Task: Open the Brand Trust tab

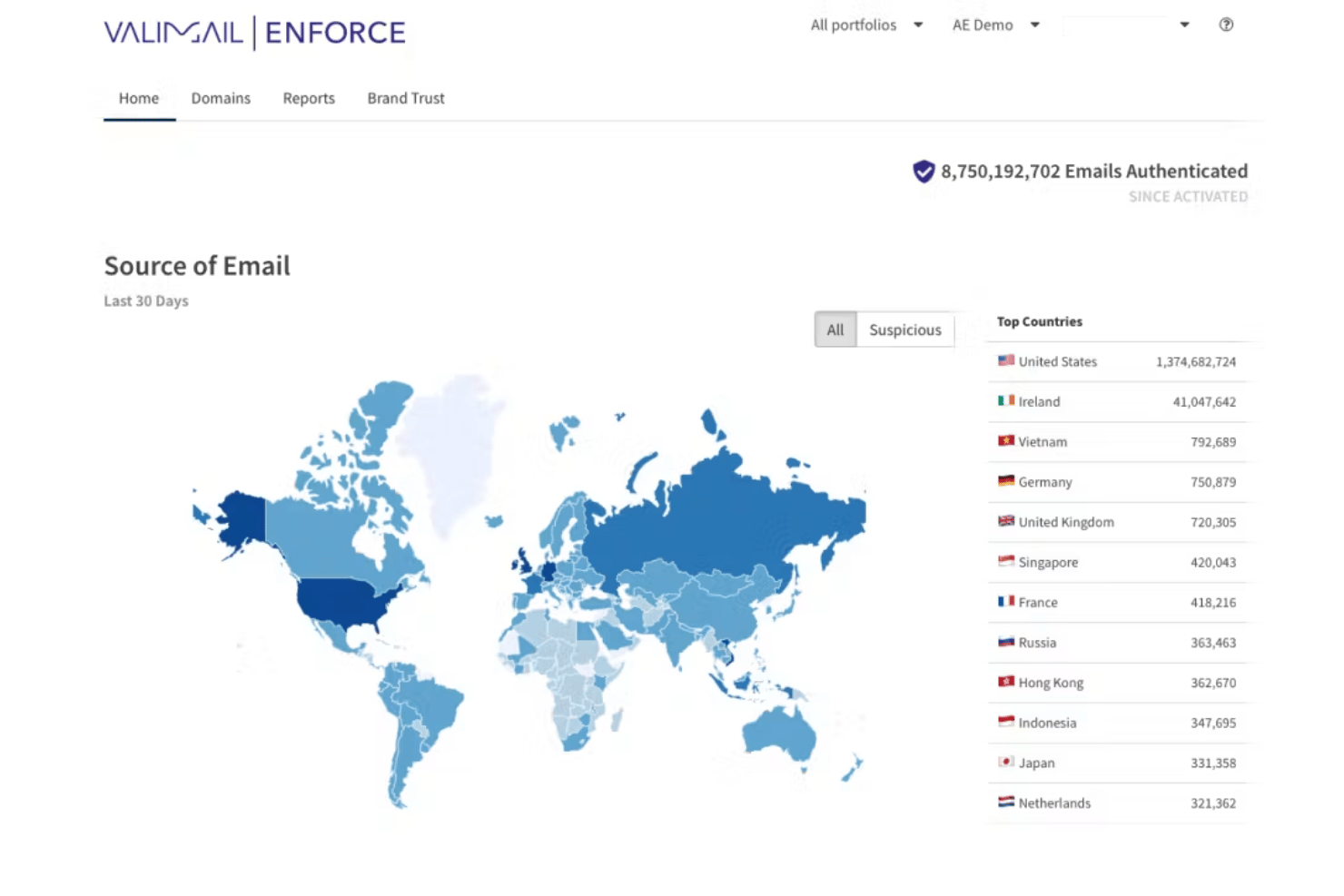Action: (x=406, y=98)
